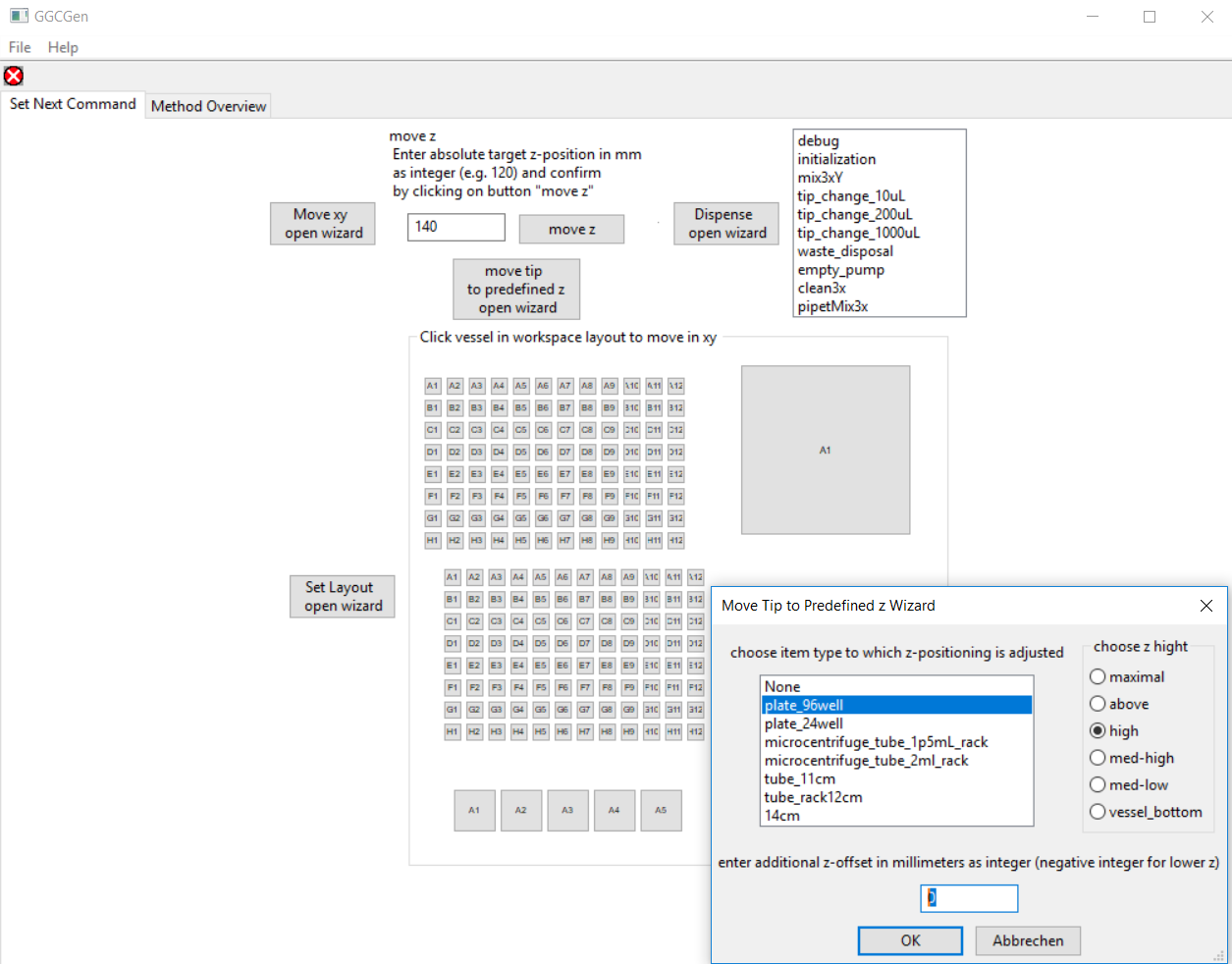Screen dimensions: 1232x964
Task: Pick the above z height option
Action: click(x=1098, y=704)
